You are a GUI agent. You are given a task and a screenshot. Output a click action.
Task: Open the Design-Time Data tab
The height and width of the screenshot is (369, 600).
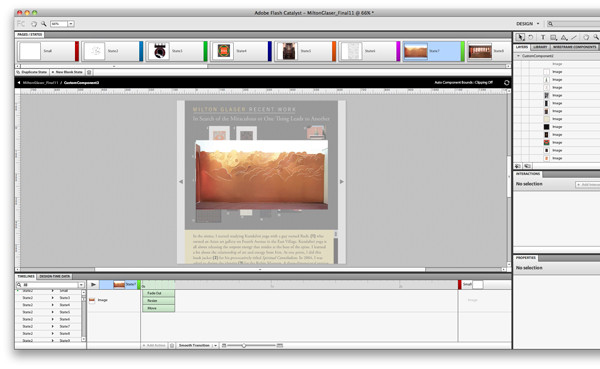55,276
